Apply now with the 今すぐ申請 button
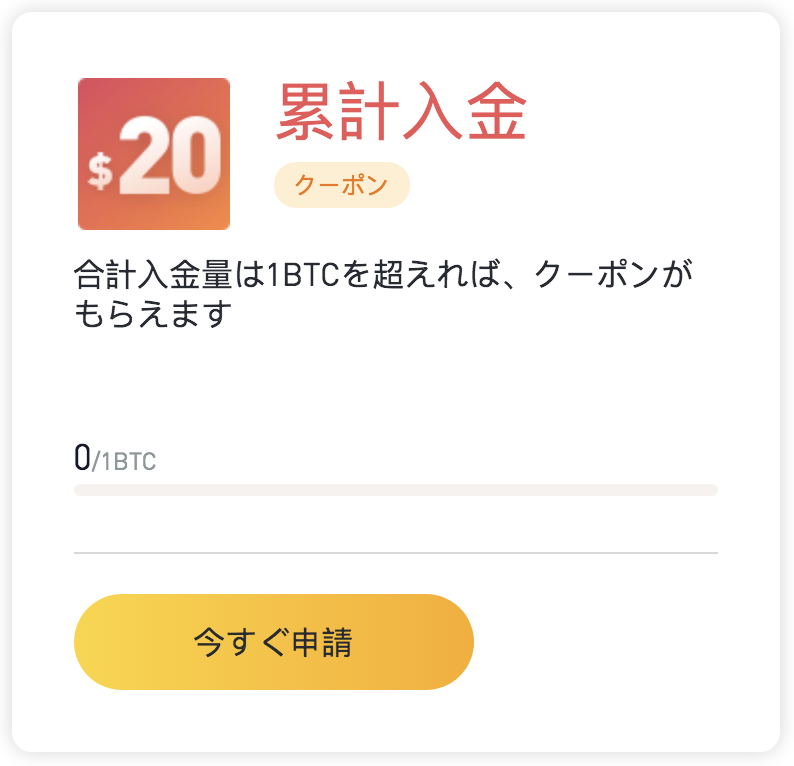The width and height of the screenshot is (794, 766). (274, 641)
